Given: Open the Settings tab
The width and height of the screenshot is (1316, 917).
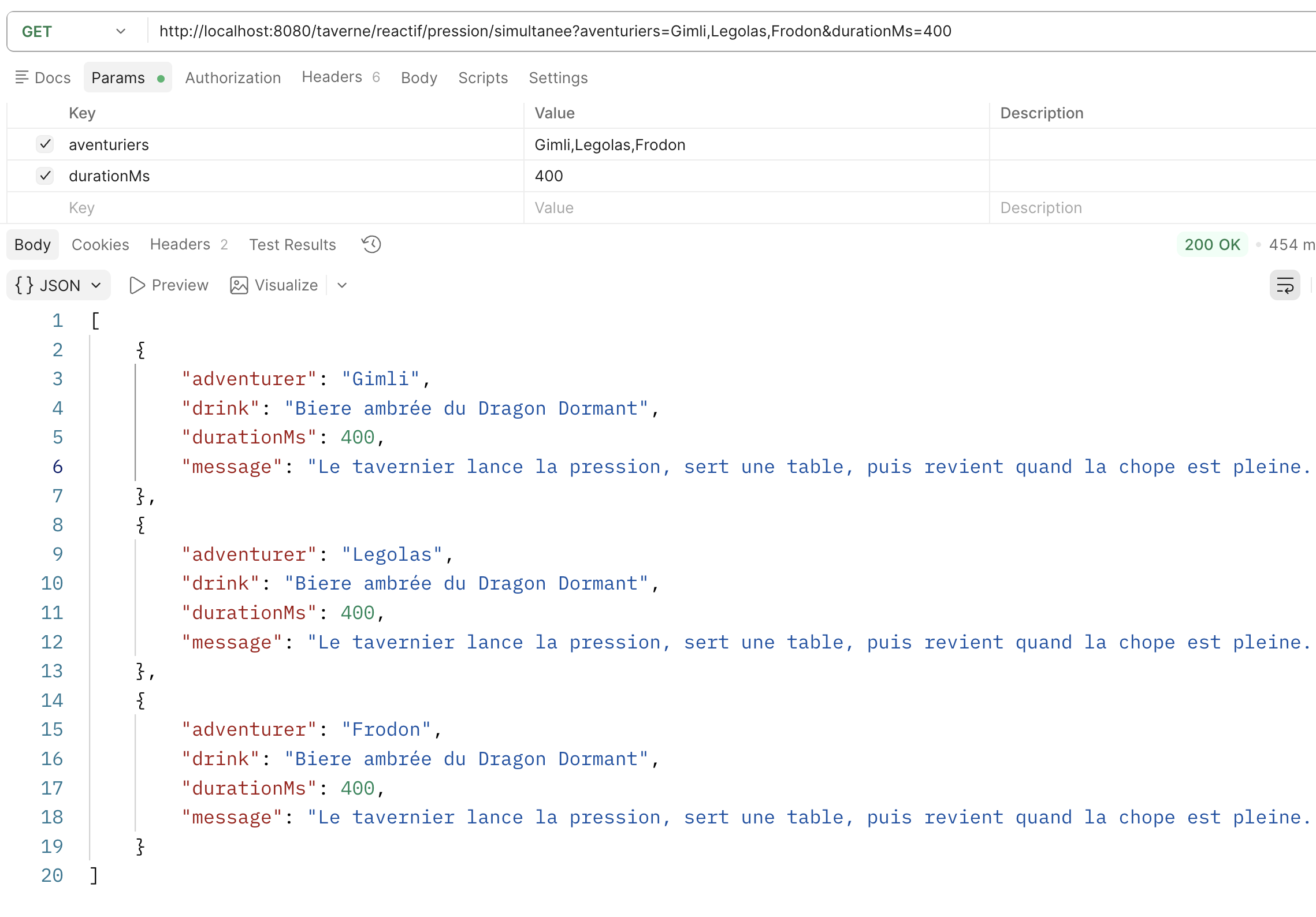Looking at the screenshot, I should [558, 77].
